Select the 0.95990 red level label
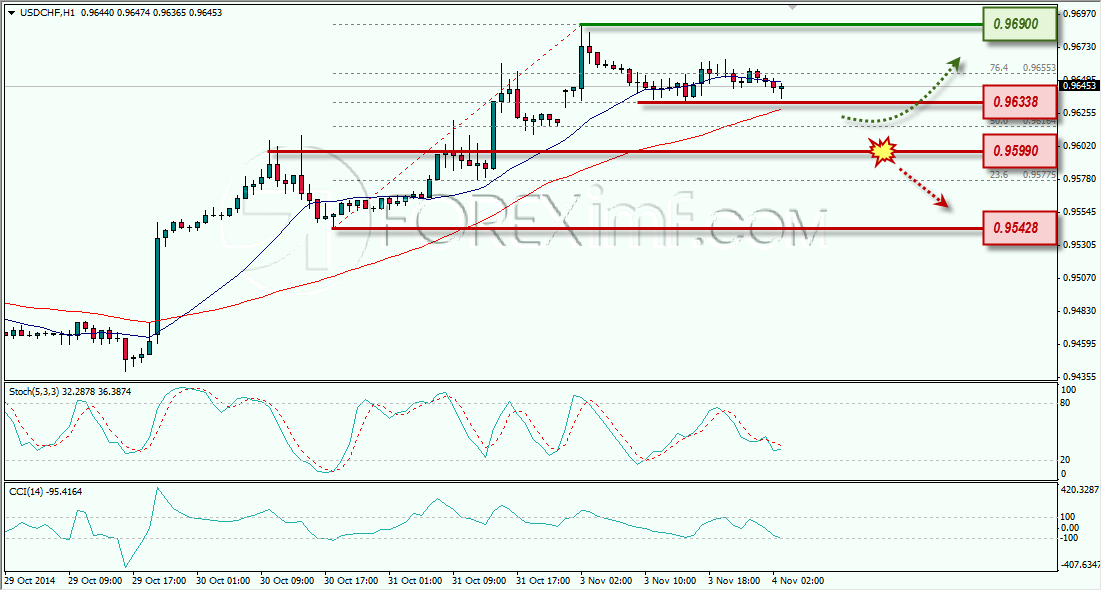1102x591 pixels. coord(1020,151)
